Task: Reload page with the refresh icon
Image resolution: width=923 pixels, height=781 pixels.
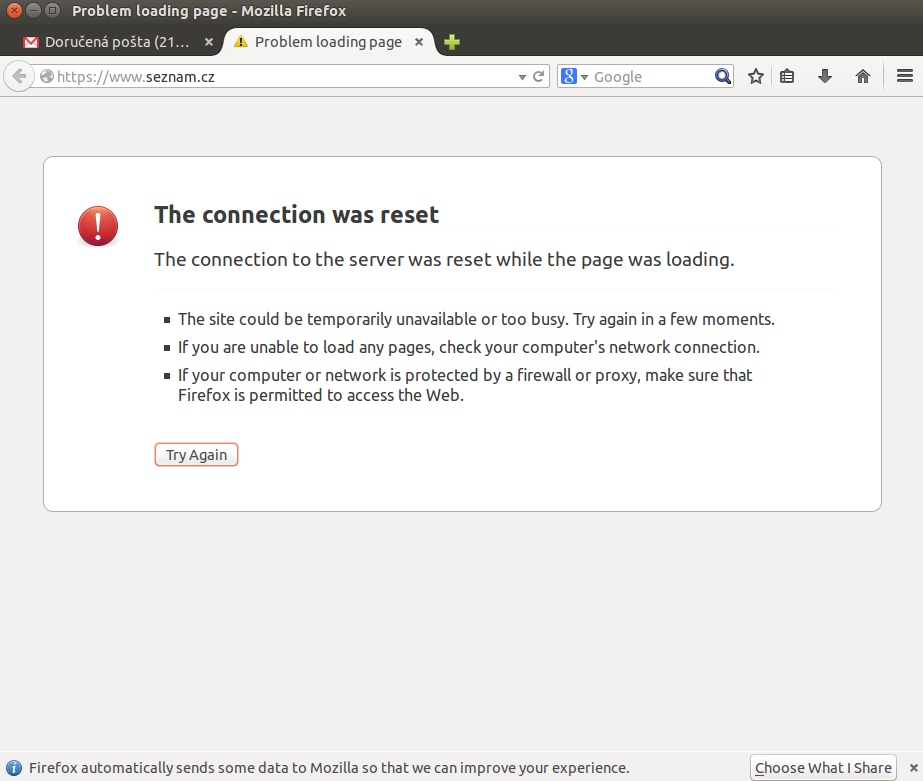Action: 538,77
